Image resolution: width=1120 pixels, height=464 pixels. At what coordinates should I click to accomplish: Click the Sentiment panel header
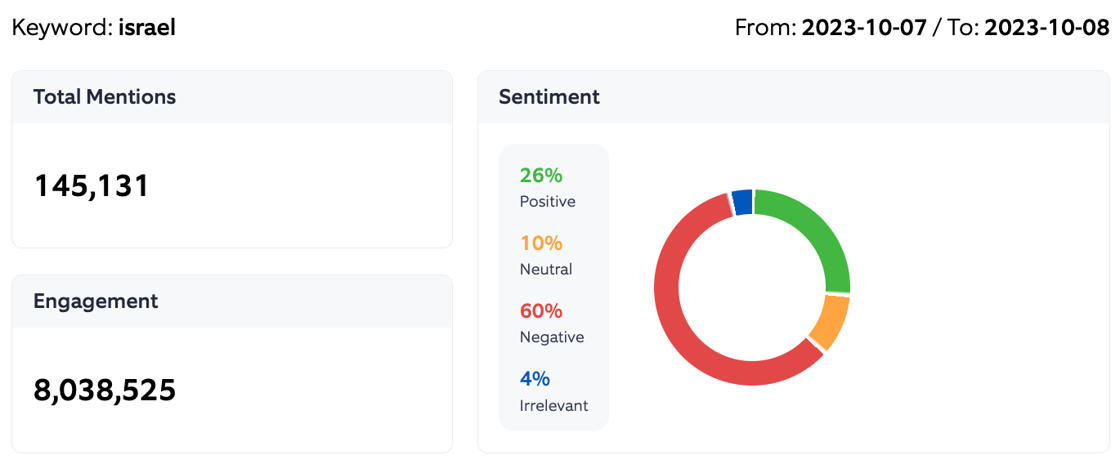coord(549,97)
